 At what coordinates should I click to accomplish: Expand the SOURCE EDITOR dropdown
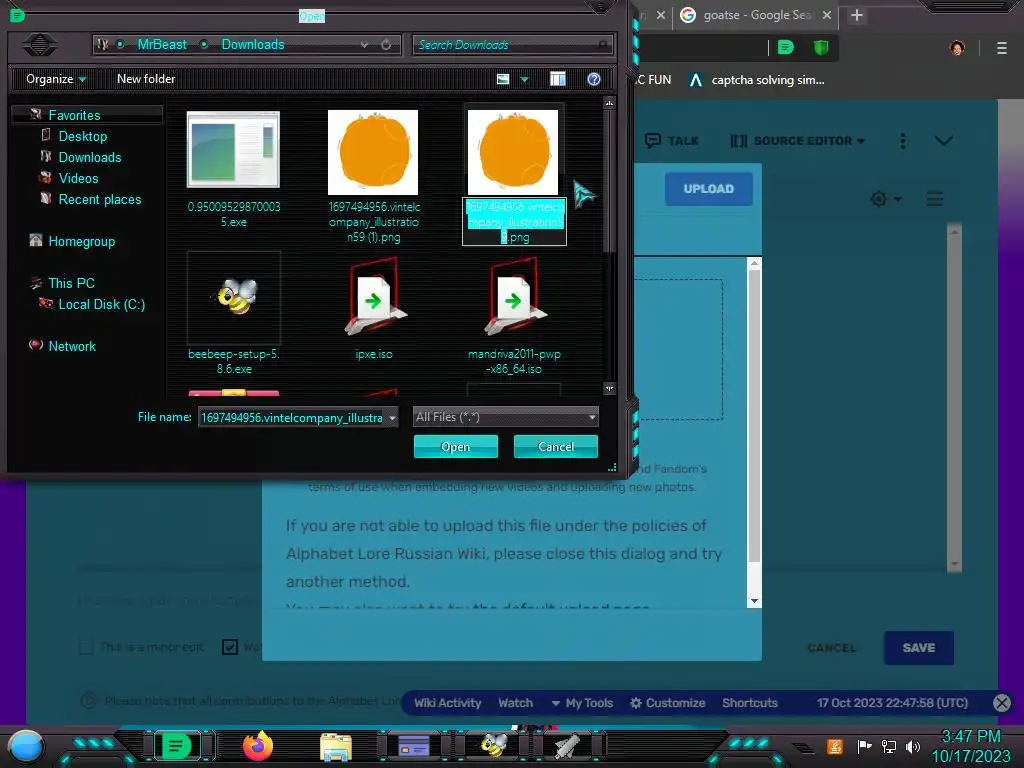click(797, 140)
